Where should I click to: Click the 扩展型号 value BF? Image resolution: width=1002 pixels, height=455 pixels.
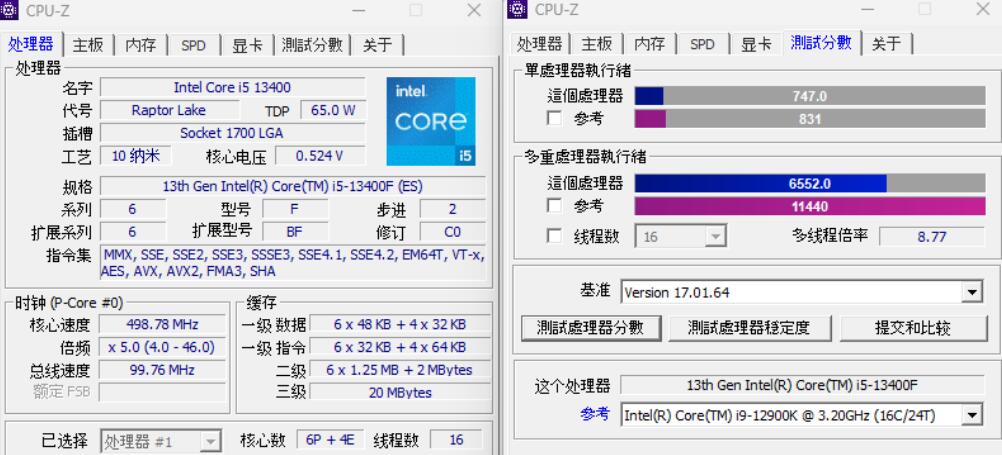tap(295, 231)
